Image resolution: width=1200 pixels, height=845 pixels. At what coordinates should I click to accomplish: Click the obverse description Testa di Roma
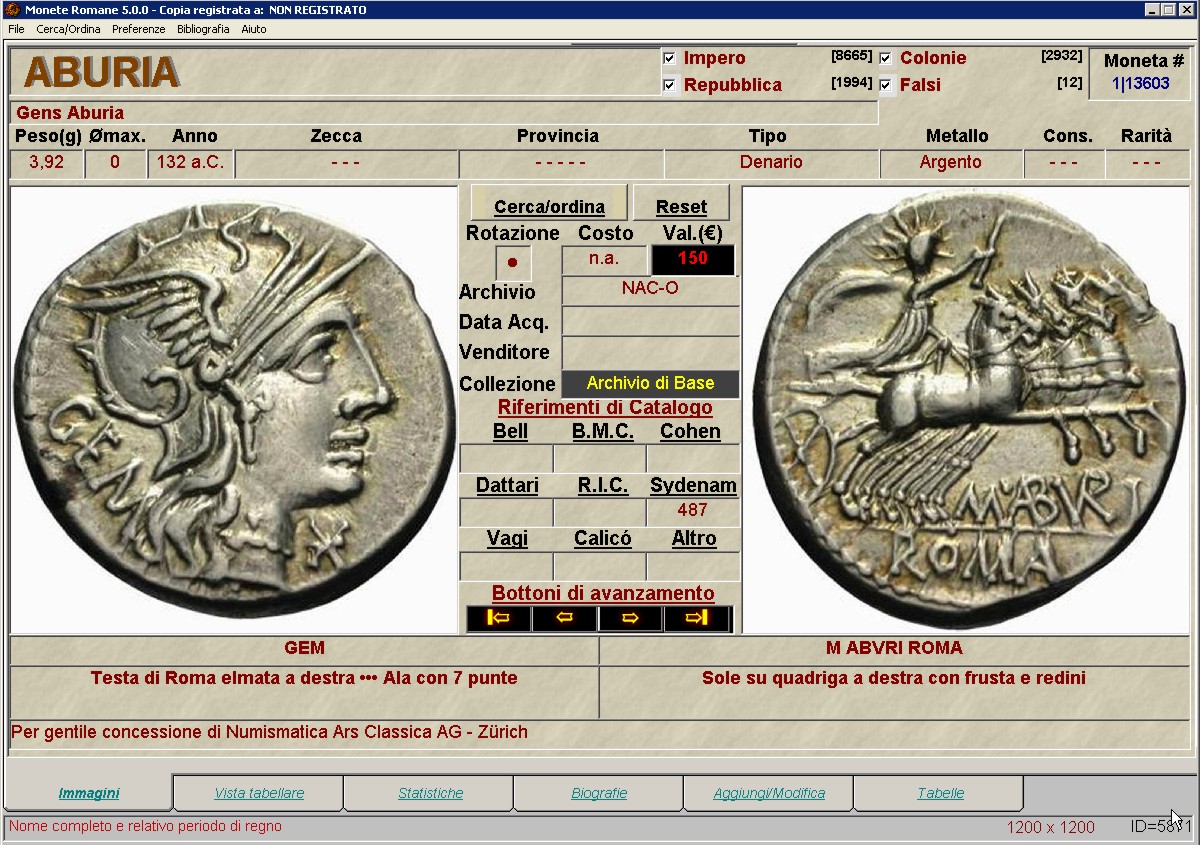pyautogui.click(x=304, y=679)
